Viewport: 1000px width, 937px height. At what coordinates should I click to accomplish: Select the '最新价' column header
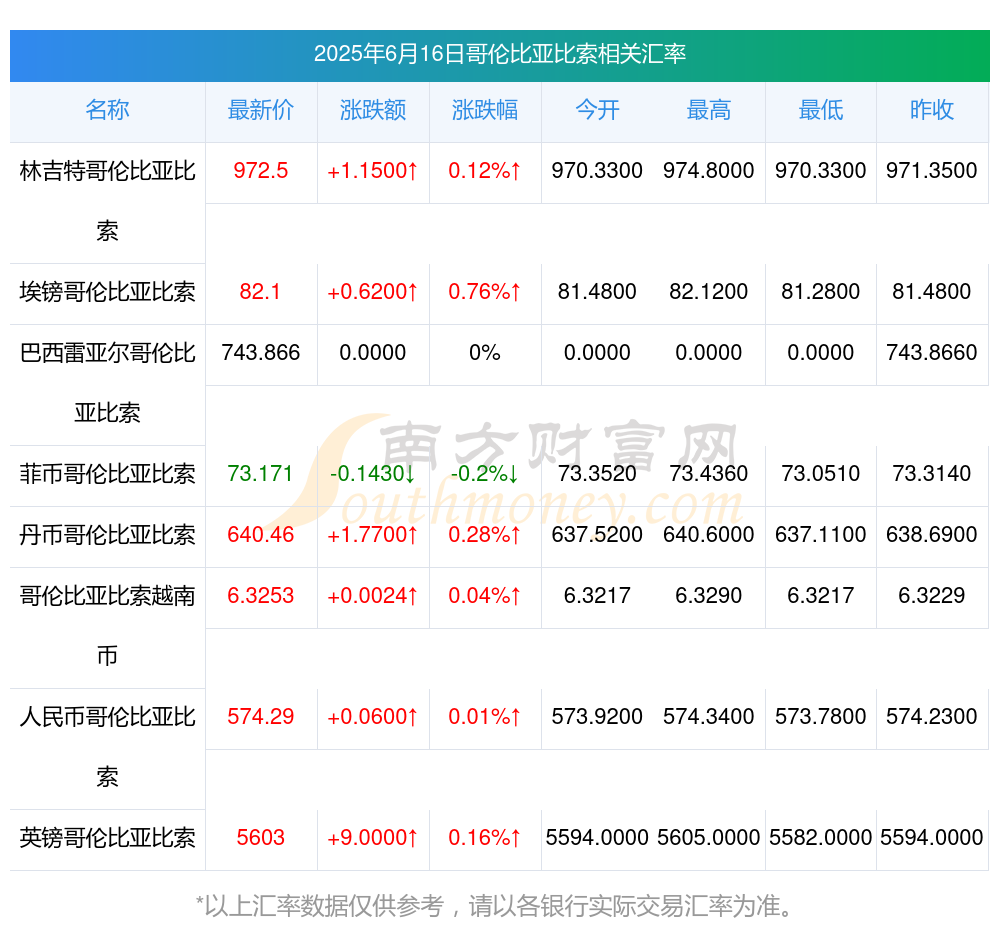click(x=261, y=110)
